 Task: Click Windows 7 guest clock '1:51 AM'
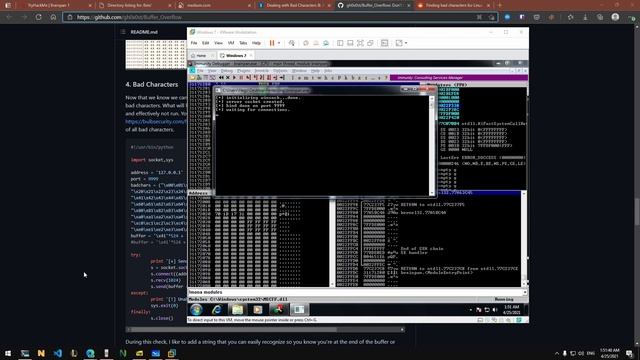coord(511,307)
